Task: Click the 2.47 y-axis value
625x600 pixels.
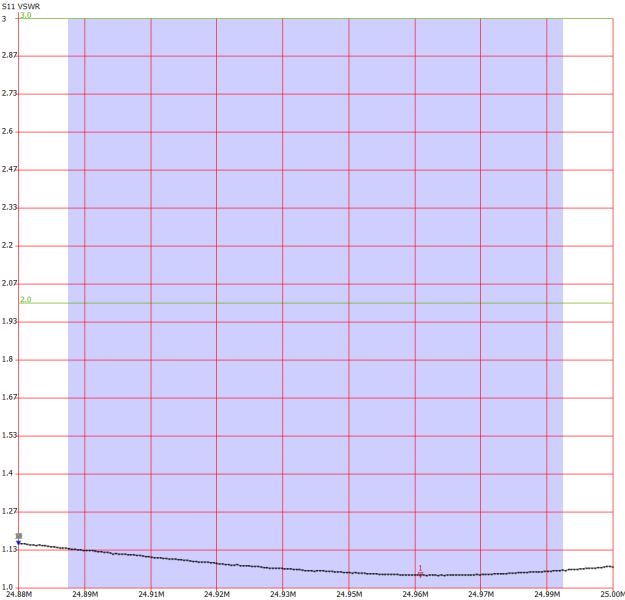Action: pos(10,169)
